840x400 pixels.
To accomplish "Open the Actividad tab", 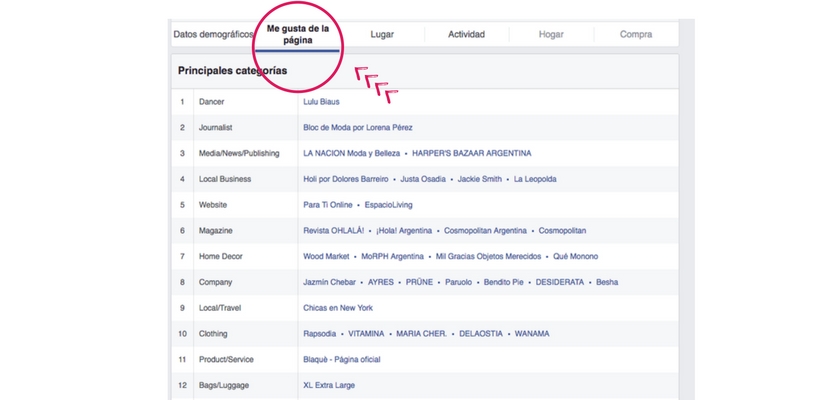I will [467, 34].
